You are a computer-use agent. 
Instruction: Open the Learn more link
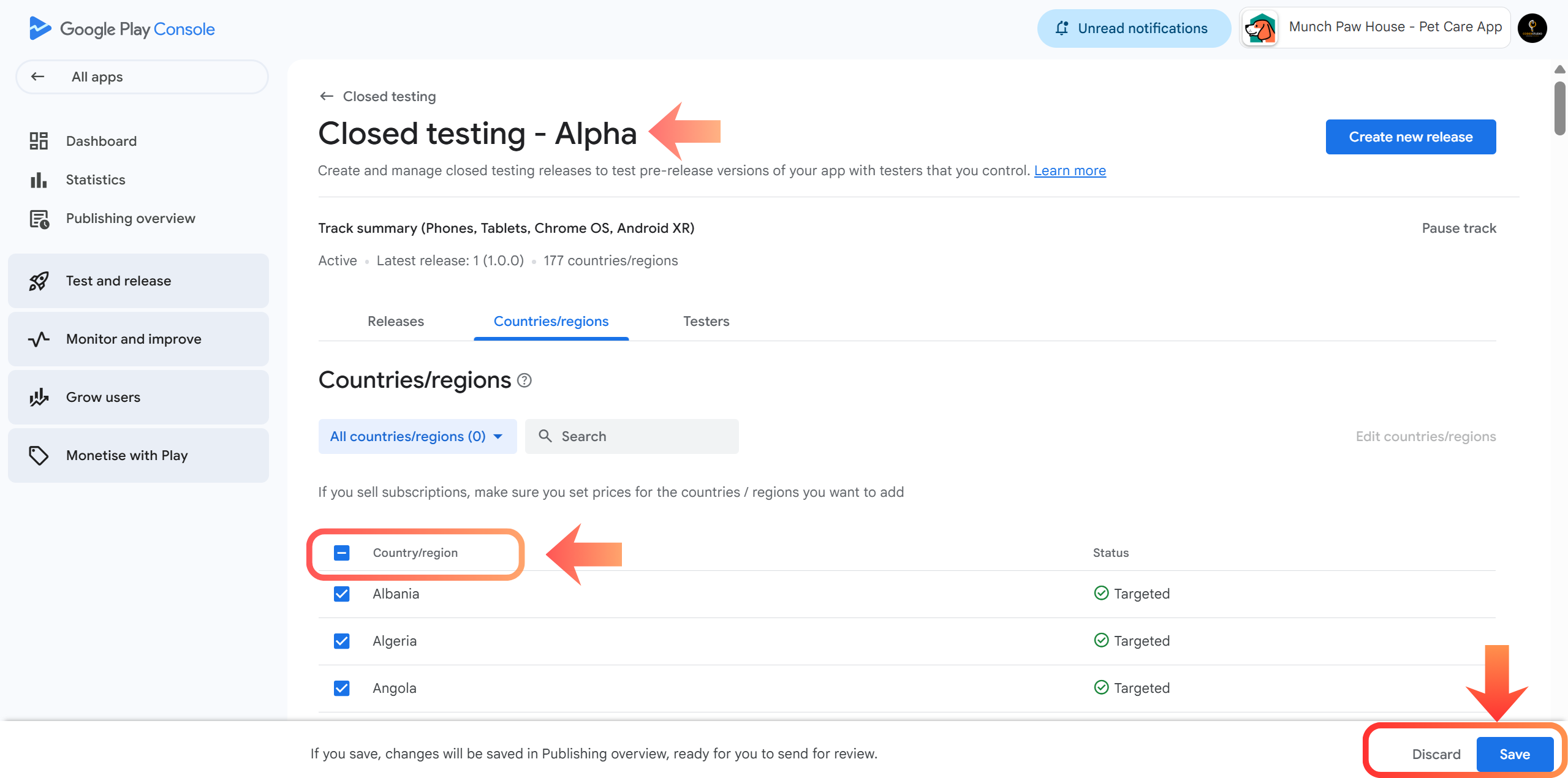[x=1069, y=170]
